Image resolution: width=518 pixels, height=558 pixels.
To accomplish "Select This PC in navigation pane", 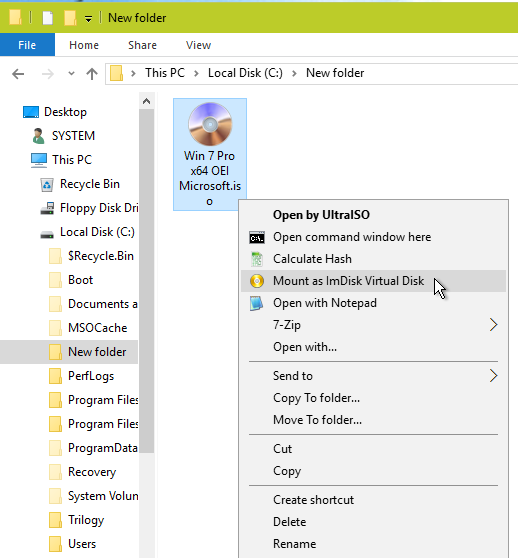I will (x=72, y=160).
